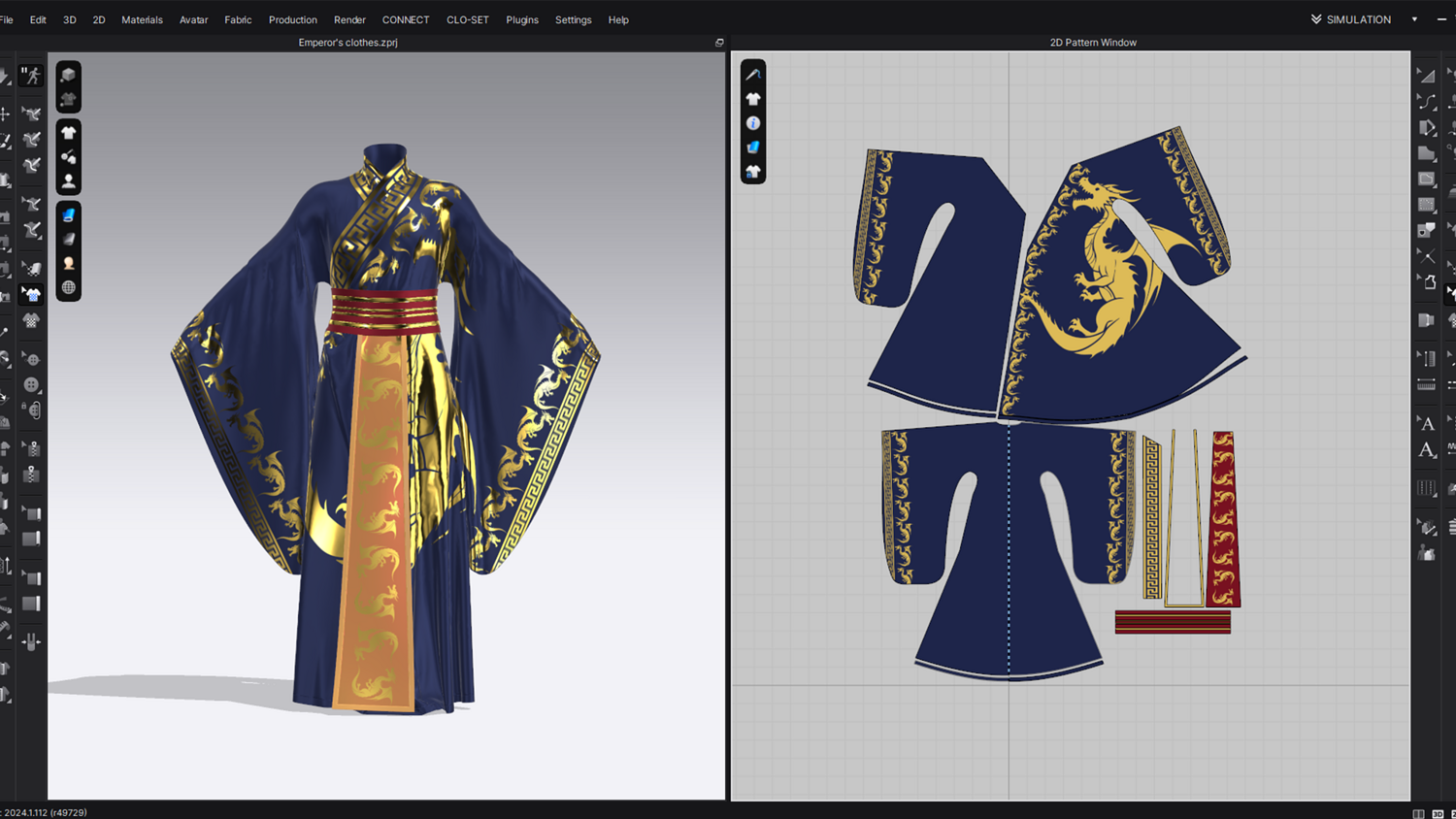Open the Materials menu

[142, 19]
